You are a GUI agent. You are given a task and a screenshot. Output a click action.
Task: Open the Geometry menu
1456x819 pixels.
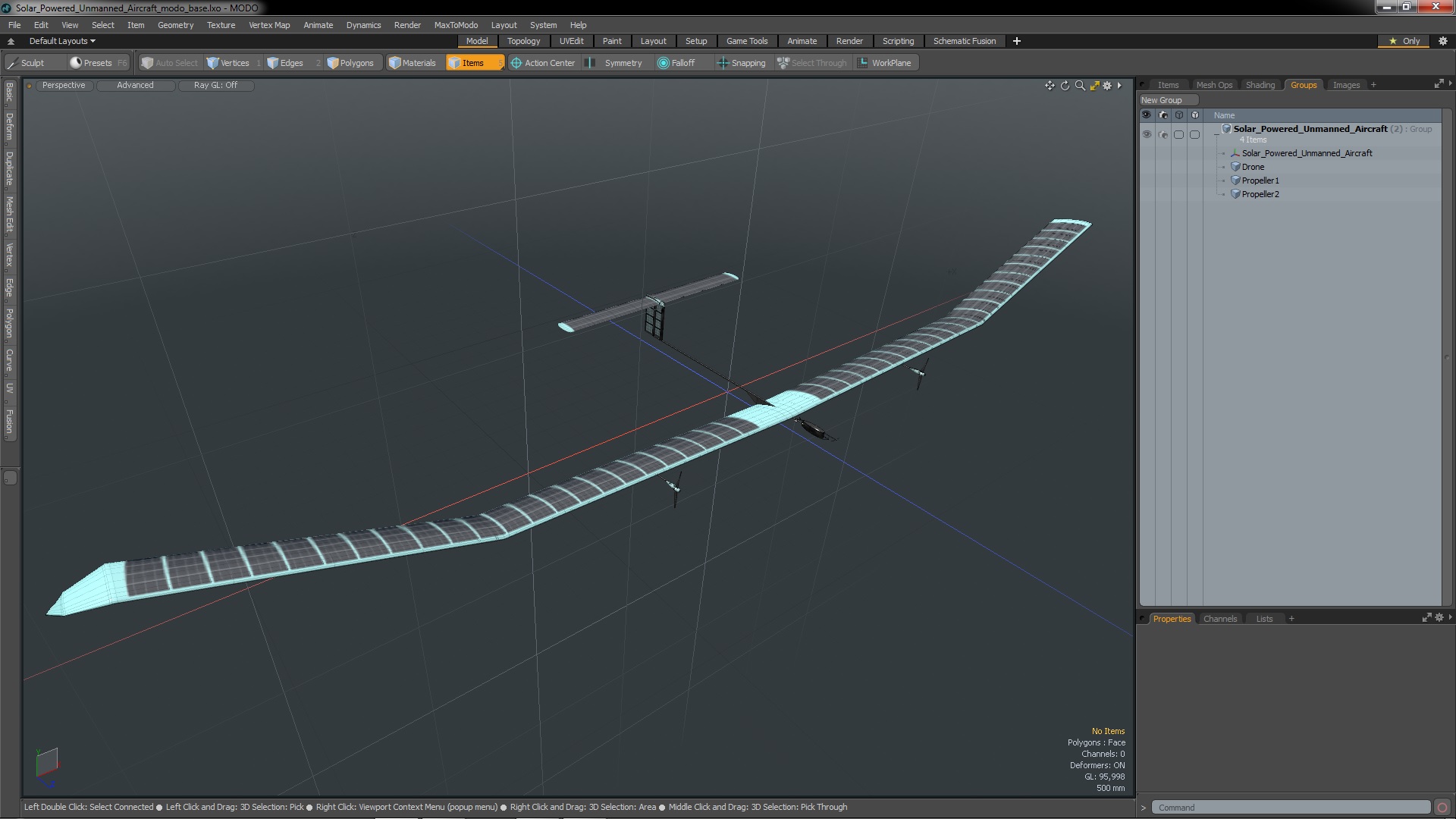tap(175, 25)
